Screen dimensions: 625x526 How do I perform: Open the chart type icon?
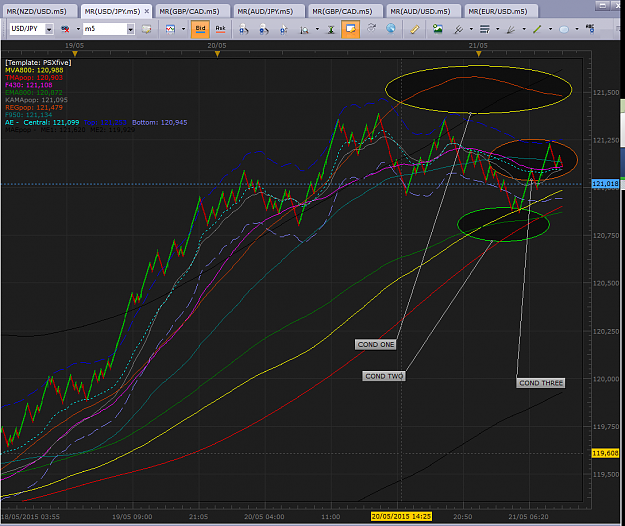click(x=170, y=29)
